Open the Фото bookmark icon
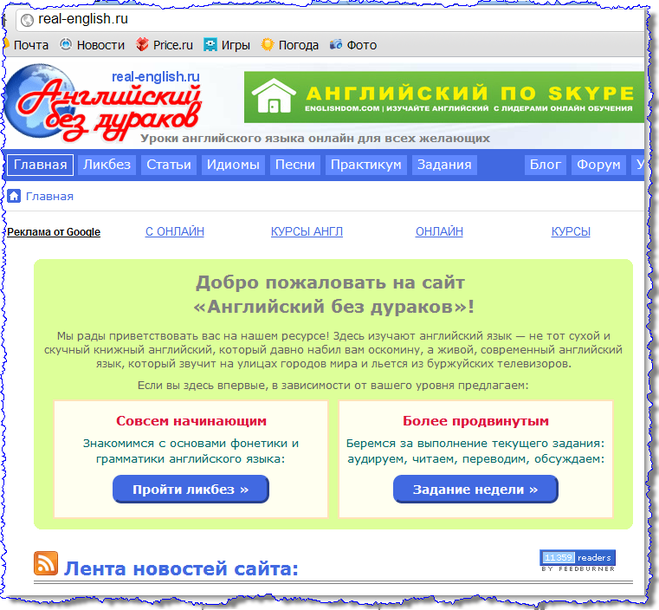The height and width of the screenshot is (610, 659). click(336, 45)
